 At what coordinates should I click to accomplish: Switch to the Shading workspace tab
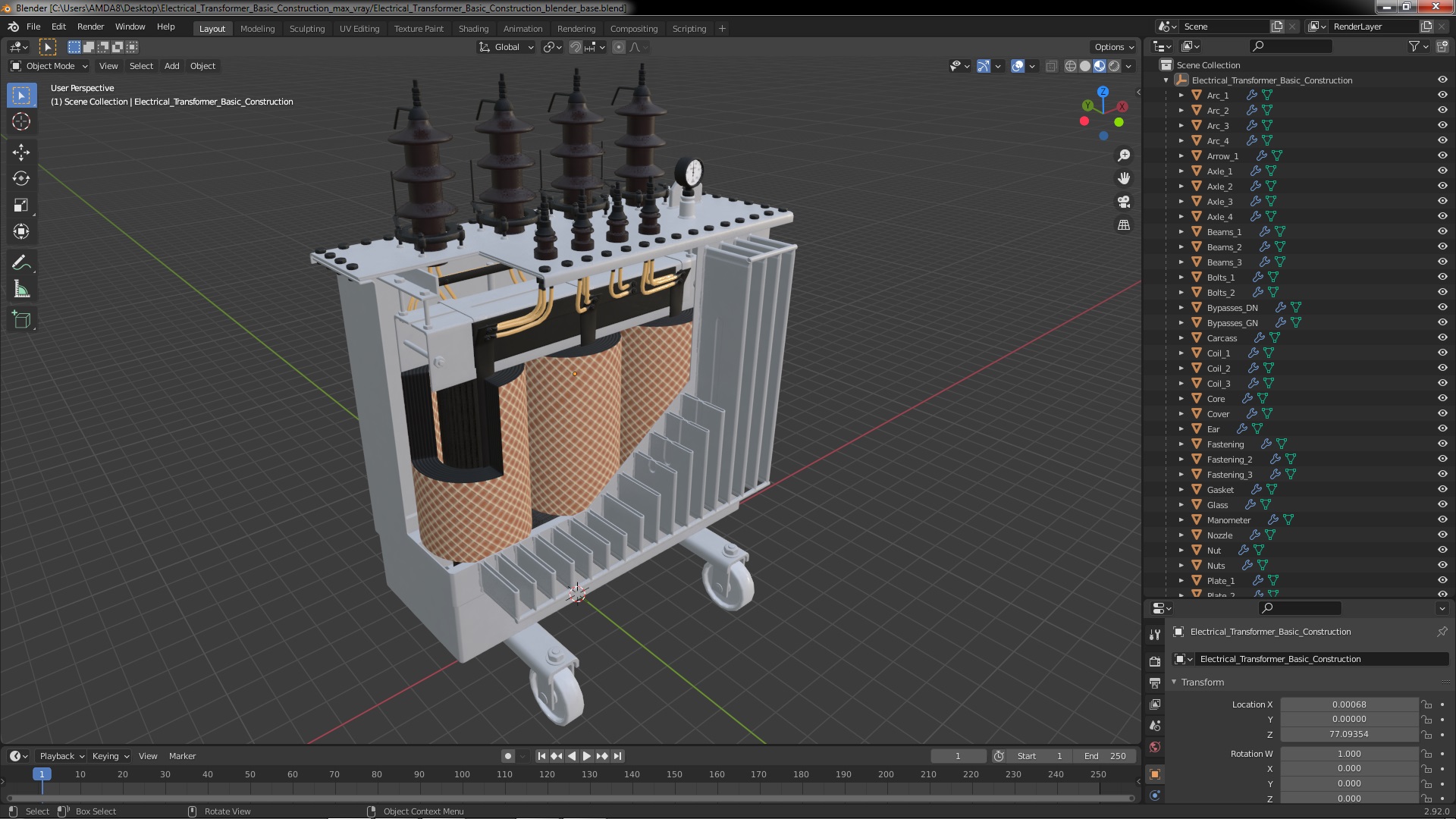(472, 29)
